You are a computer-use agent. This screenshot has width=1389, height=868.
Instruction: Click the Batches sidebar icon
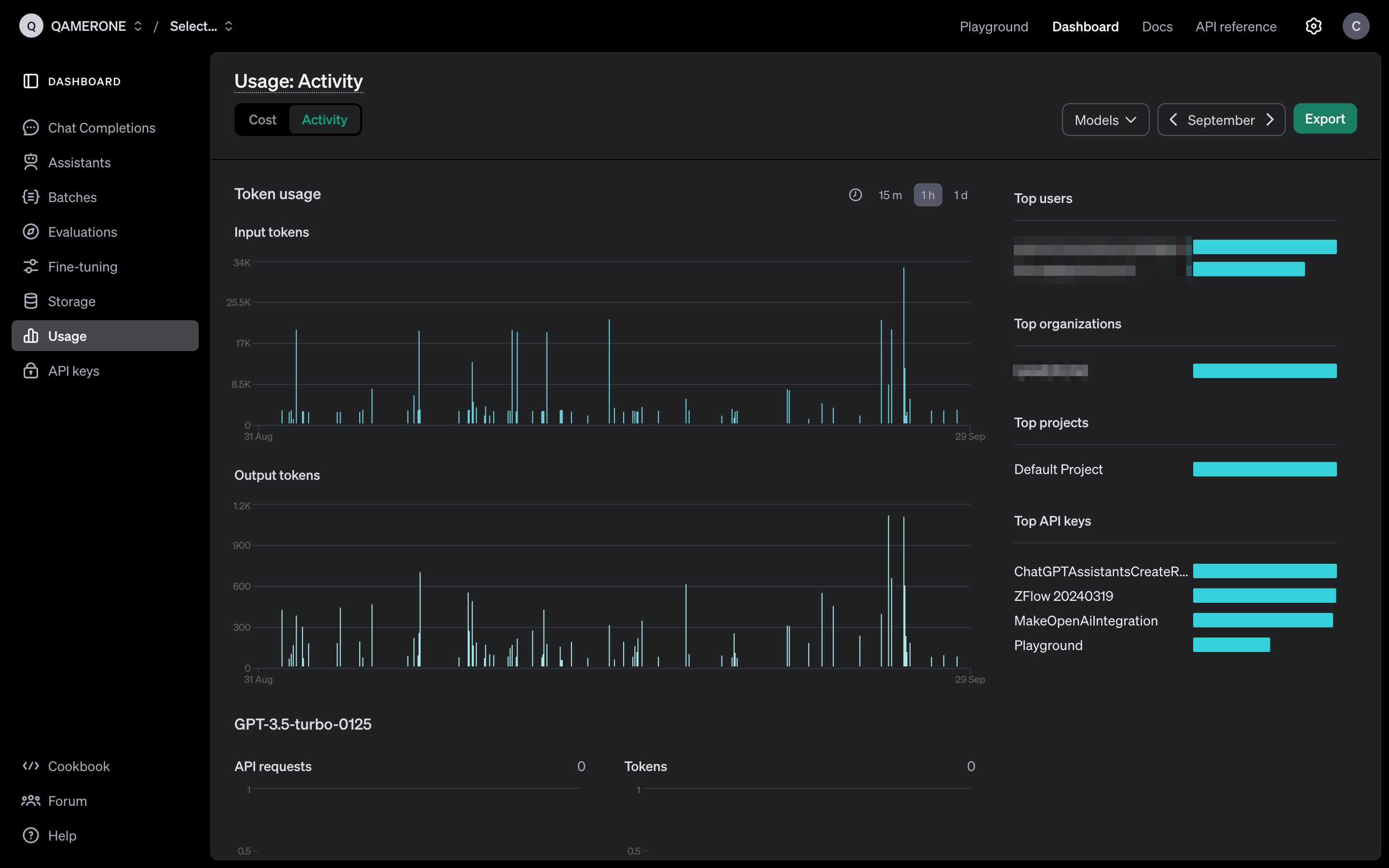(x=30, y=197)
